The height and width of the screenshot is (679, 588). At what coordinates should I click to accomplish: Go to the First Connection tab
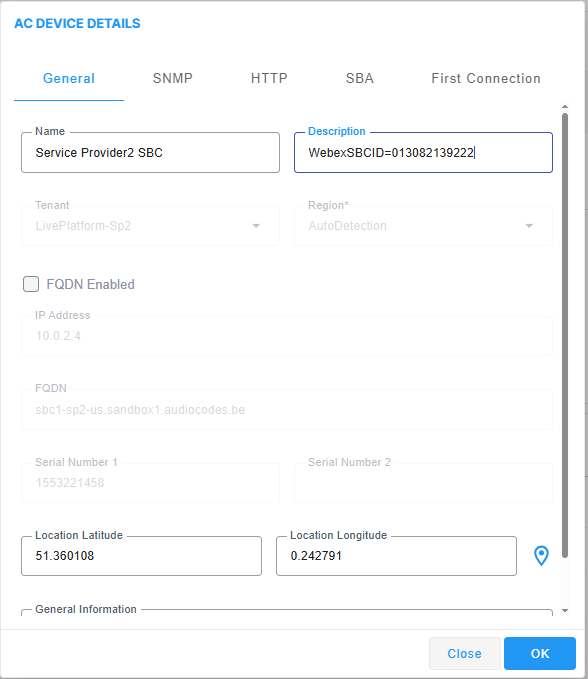(486, 78)
